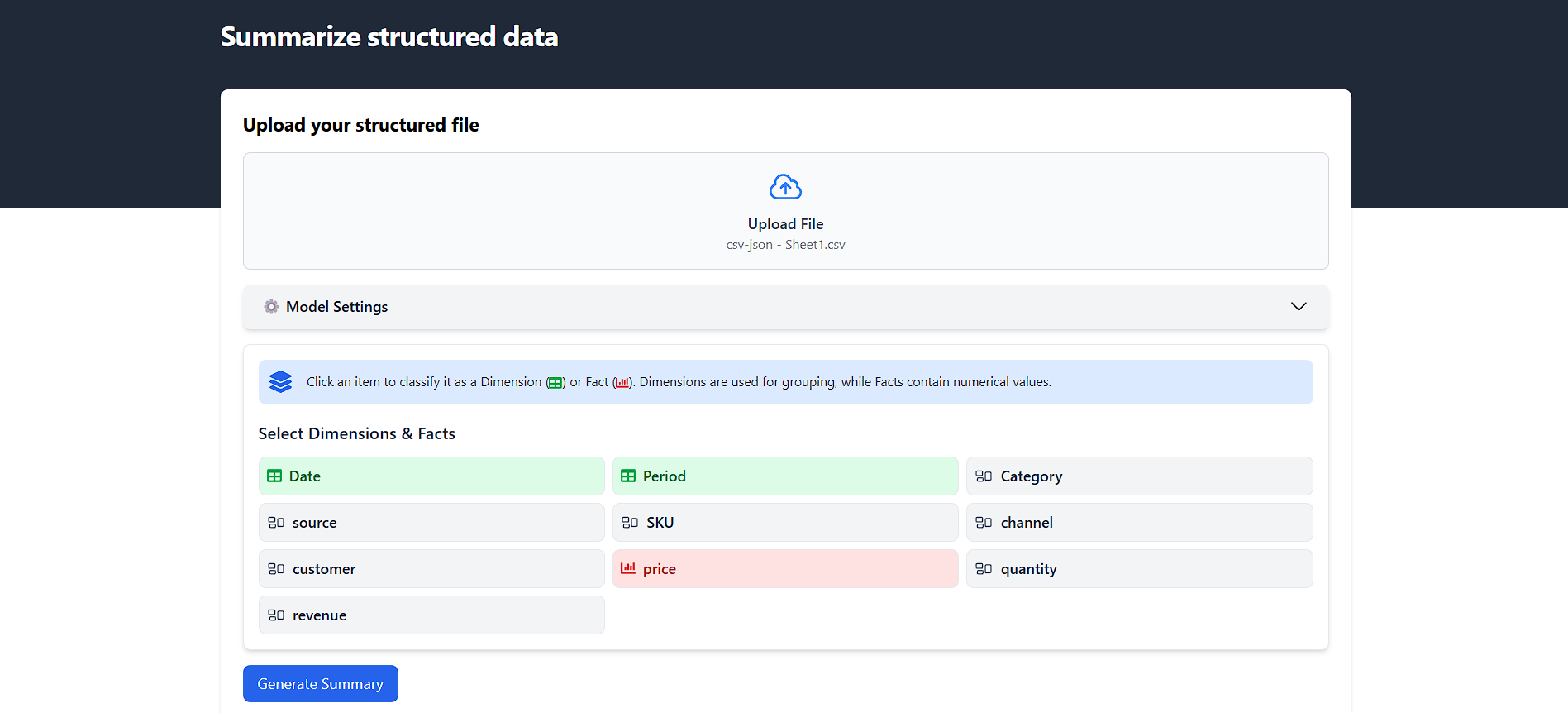Viewport: 1568px width, 713px height.
Task: Click the green dimension icon beside Period
Action: click(x=628, y=476)
